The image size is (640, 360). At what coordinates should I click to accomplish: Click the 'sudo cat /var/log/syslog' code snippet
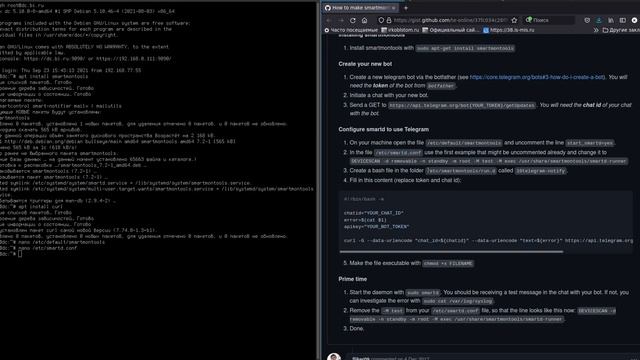click(458, 301)
